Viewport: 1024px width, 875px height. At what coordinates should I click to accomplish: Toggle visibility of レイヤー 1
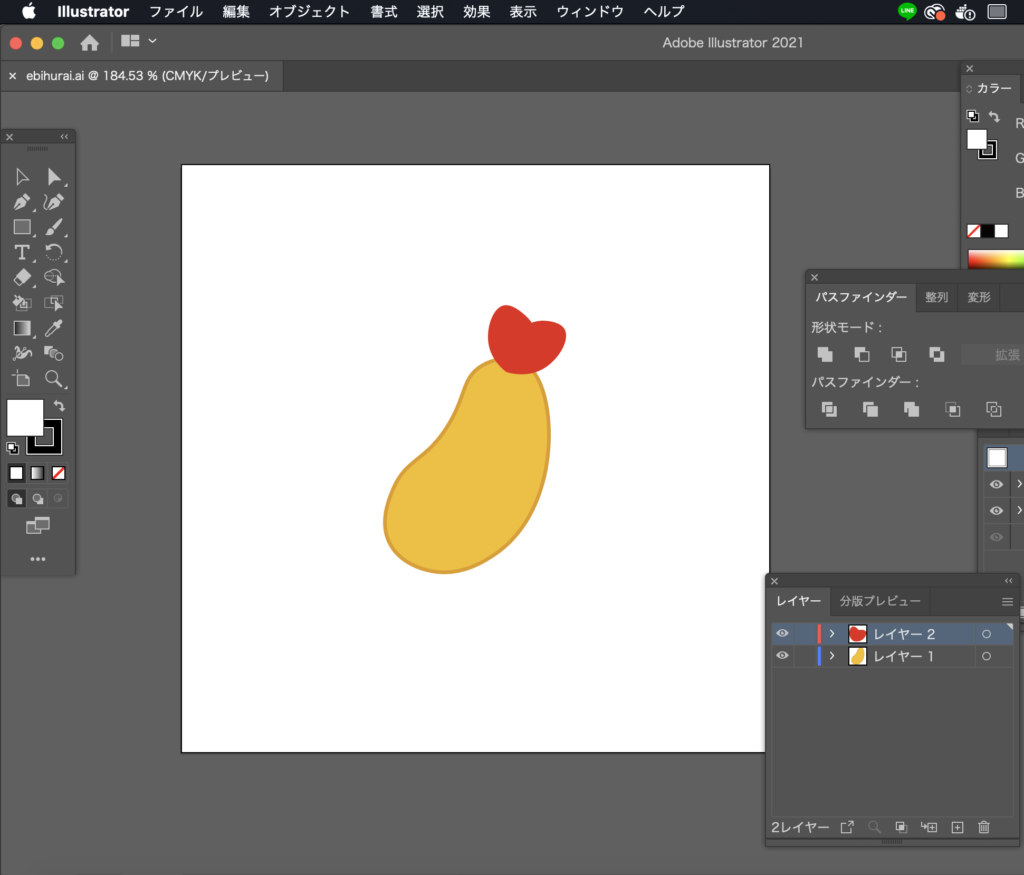pos(783,656)
